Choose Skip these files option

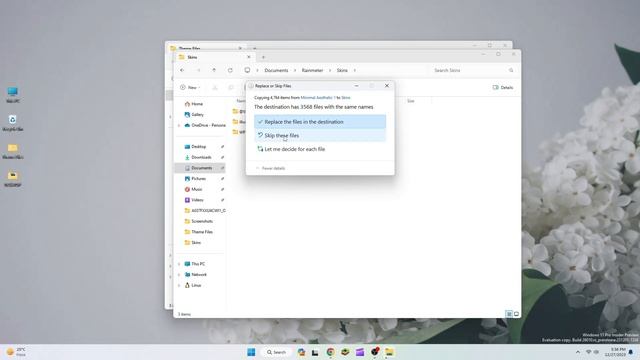tap(320, 136)
